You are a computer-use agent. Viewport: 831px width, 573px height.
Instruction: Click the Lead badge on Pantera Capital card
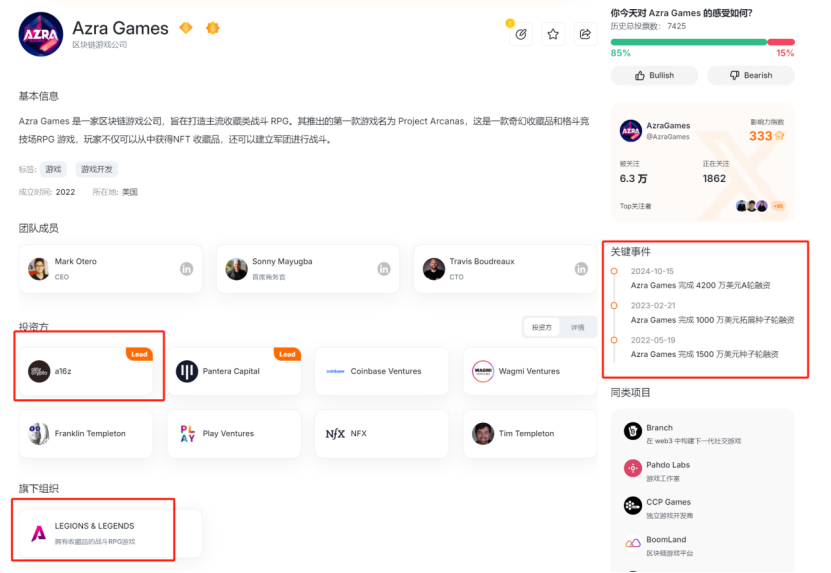pos(287,354)
